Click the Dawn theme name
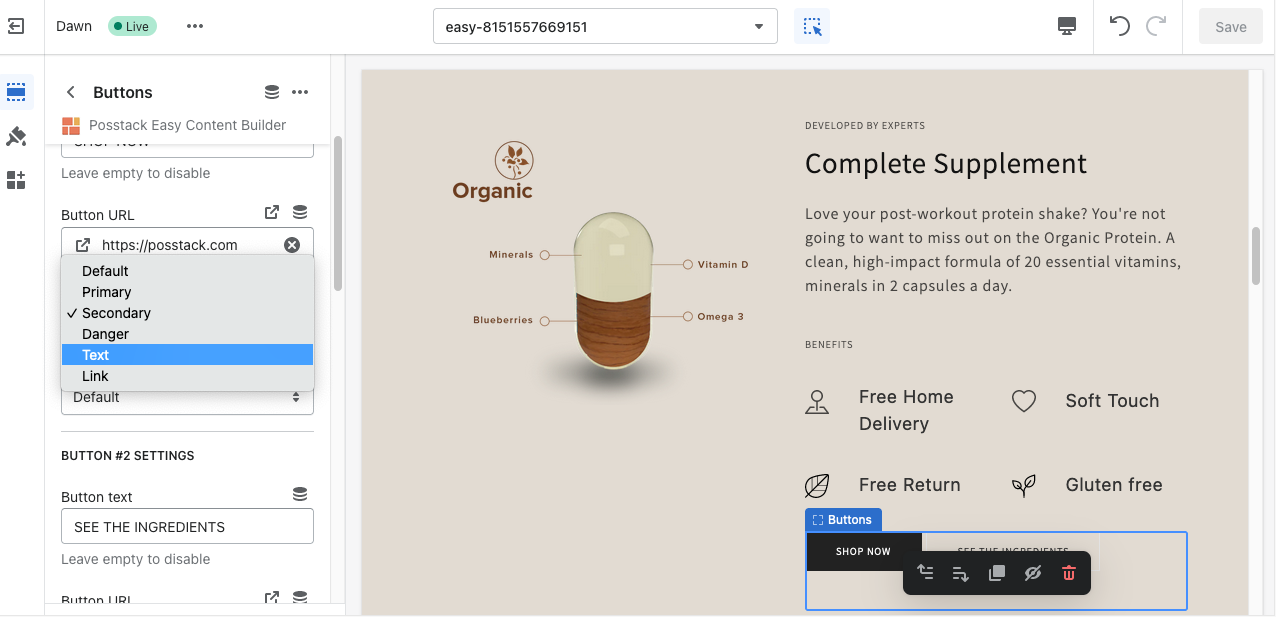Image resolution: width=1276 pixels, height=617 pixels. (74, 27)
